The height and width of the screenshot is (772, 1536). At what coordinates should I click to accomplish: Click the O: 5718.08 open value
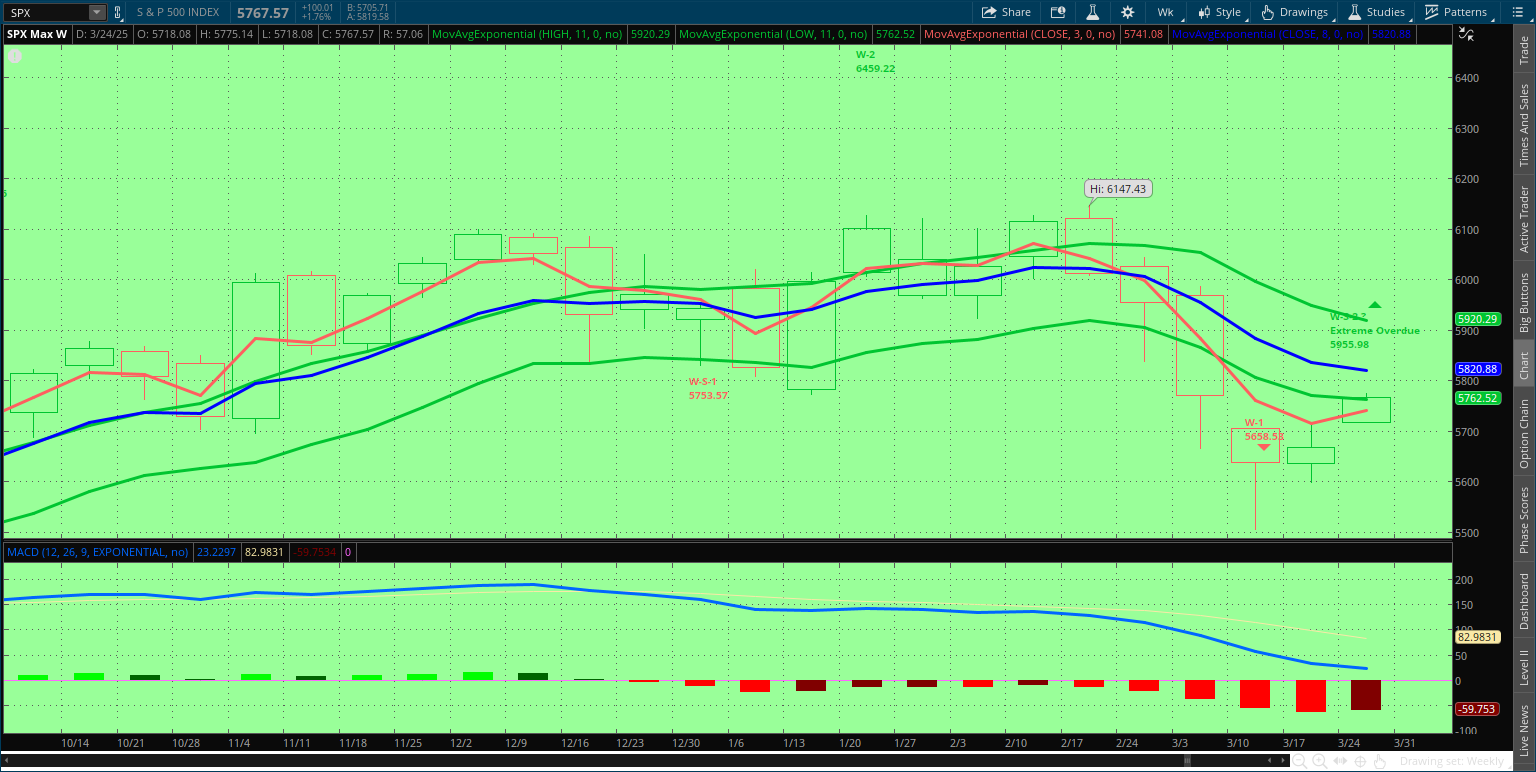coord(165,34)
